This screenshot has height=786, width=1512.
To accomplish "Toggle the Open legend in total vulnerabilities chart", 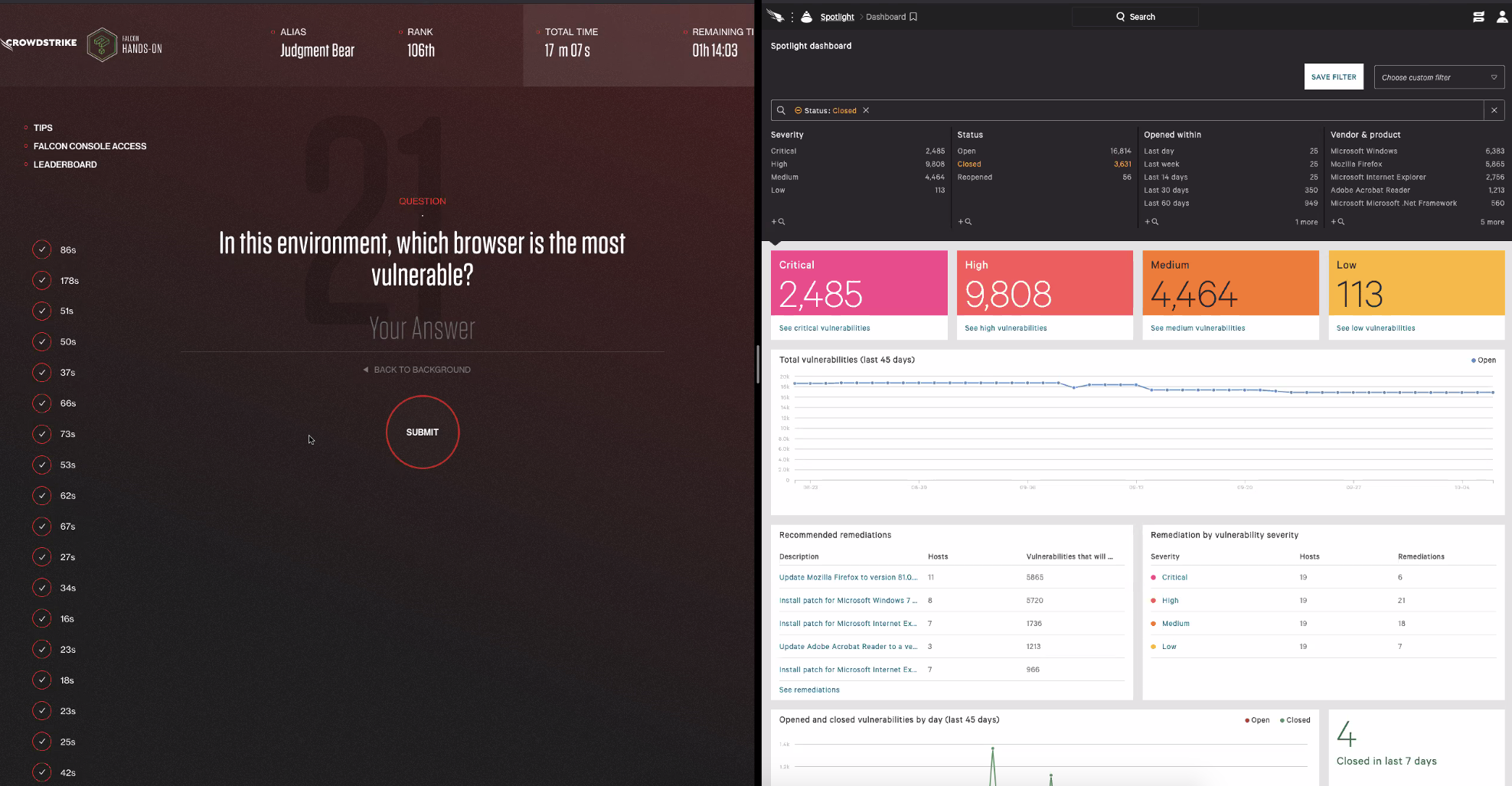I will click(x=1483, y=360).
